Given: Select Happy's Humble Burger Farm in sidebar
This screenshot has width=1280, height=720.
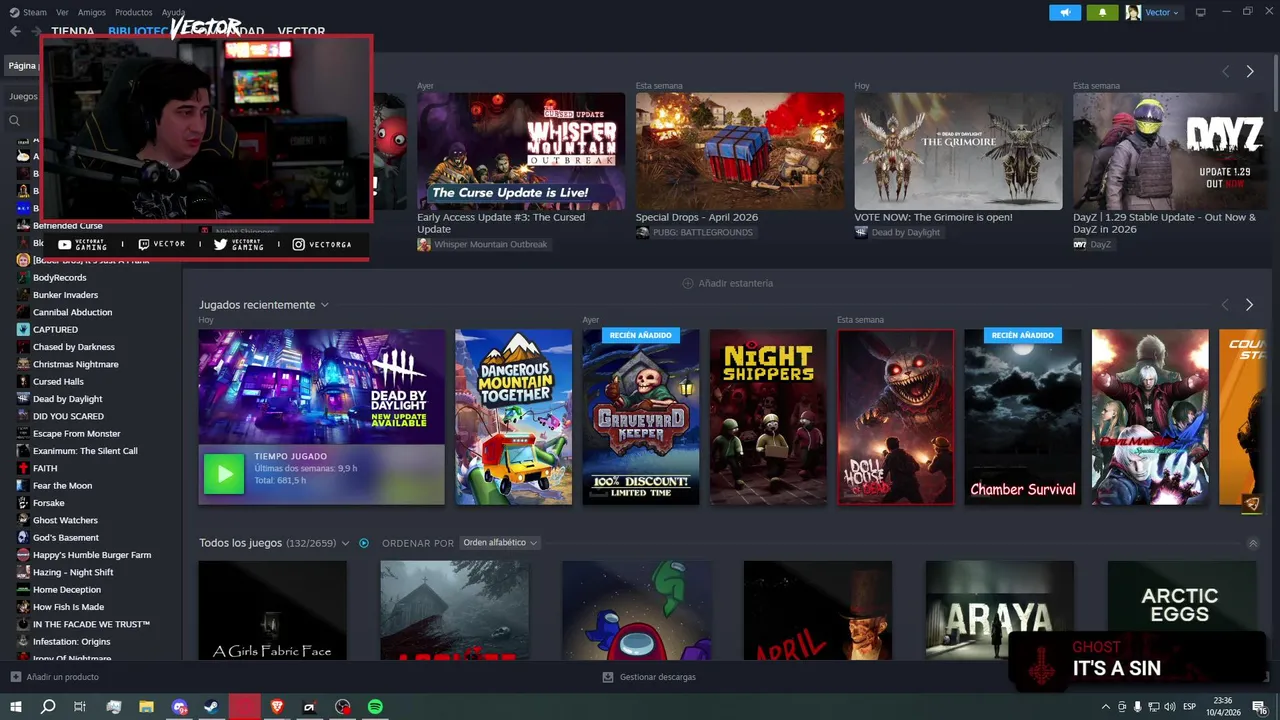Looking at the screenshot, I should tap(92, 555).
